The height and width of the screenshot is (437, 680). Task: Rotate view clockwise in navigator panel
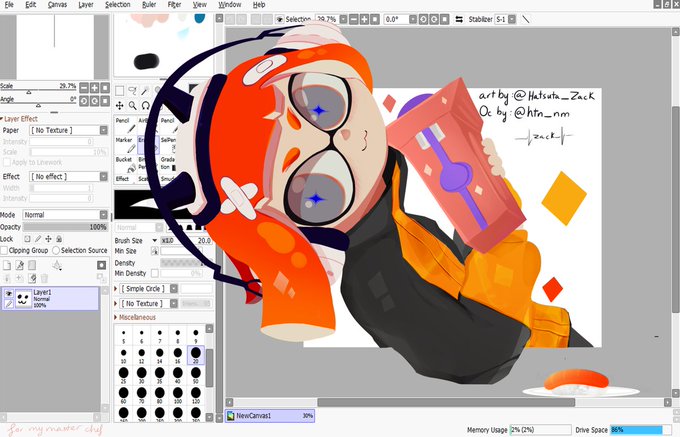click(95, 101)
